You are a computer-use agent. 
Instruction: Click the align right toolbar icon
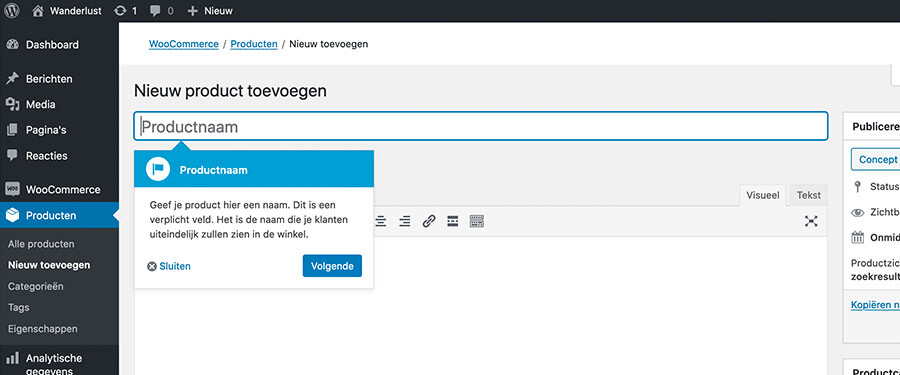(405, 221)
